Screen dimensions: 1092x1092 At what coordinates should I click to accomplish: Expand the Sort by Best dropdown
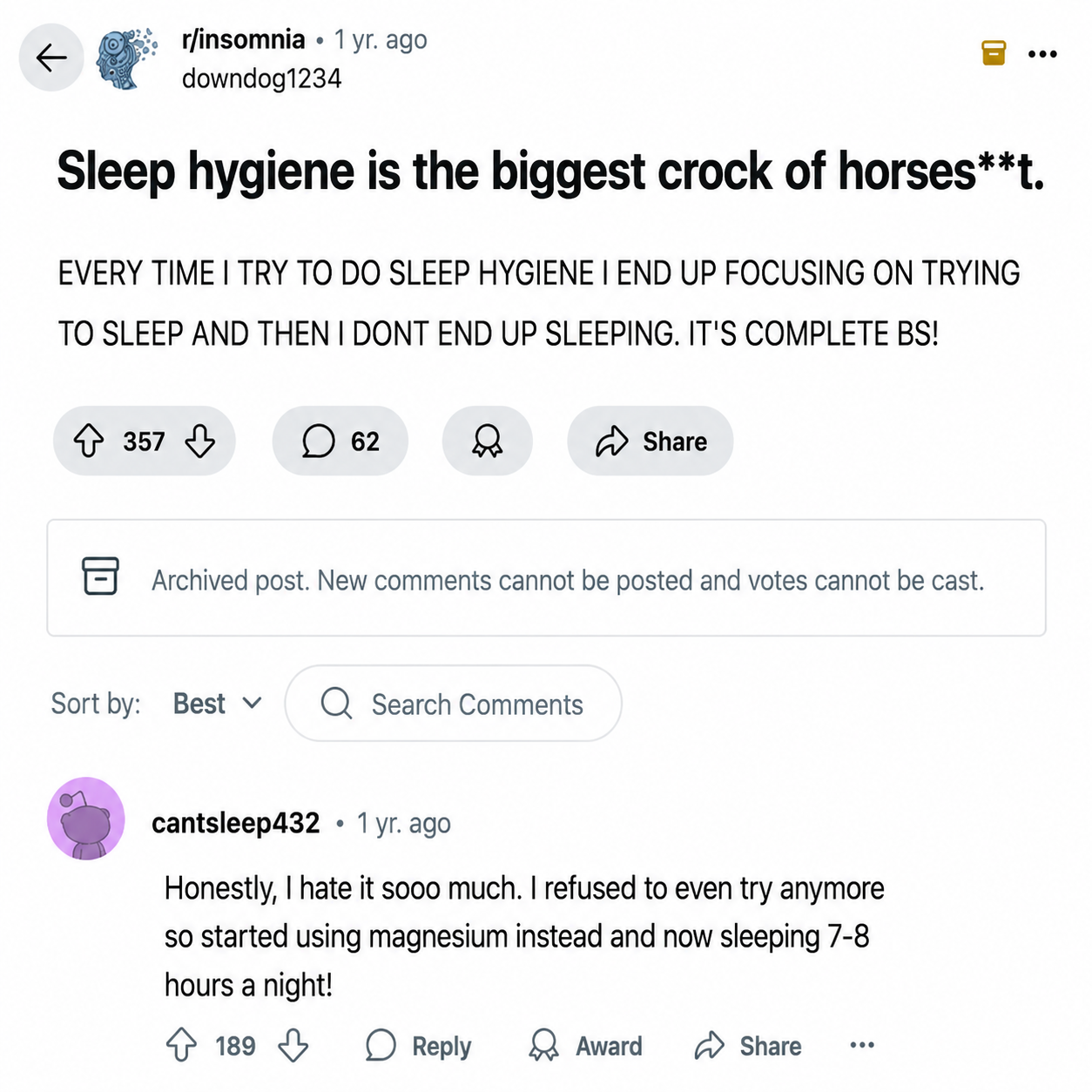tap(217, 704)
